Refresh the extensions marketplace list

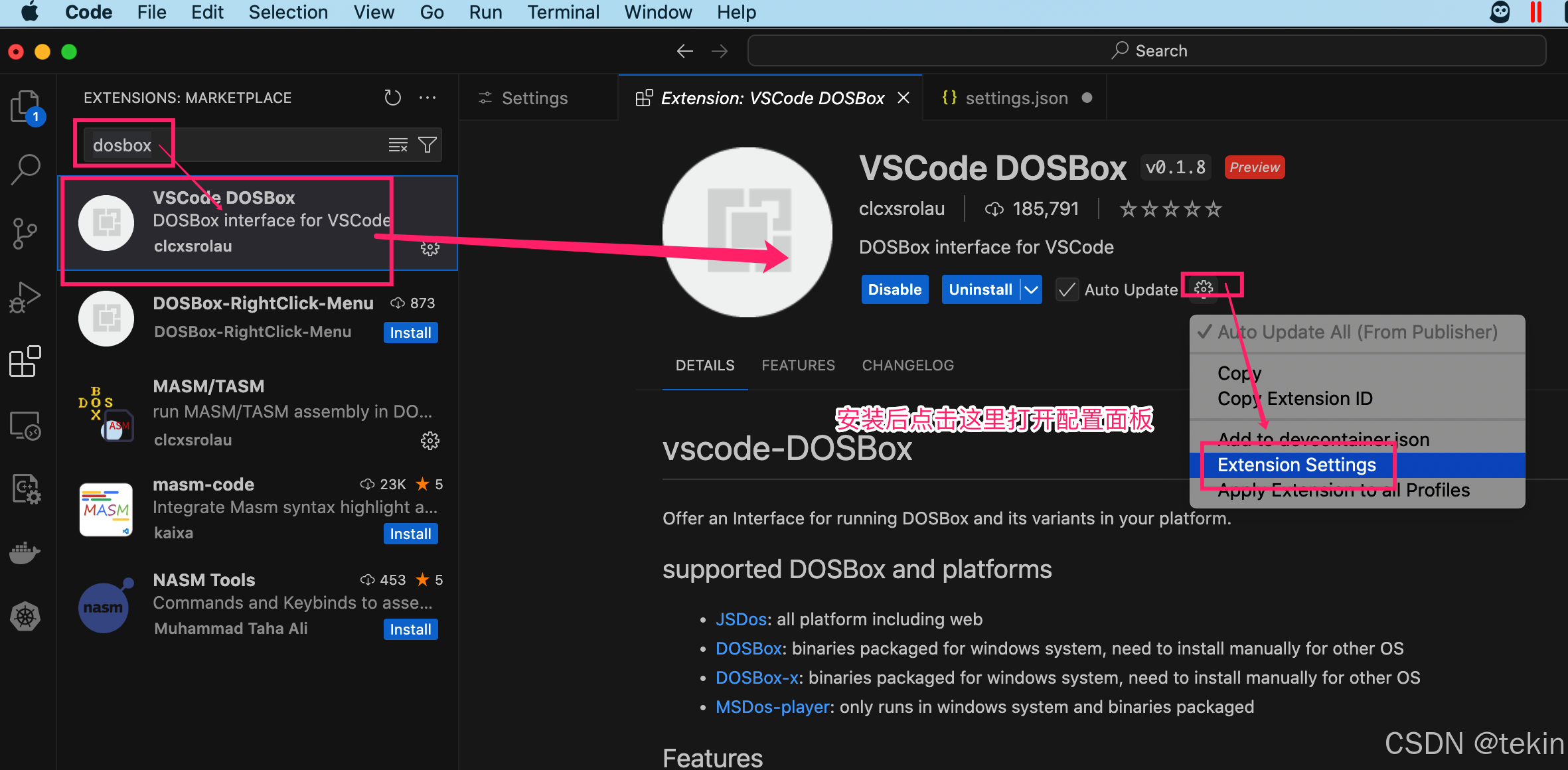(392, 98)
